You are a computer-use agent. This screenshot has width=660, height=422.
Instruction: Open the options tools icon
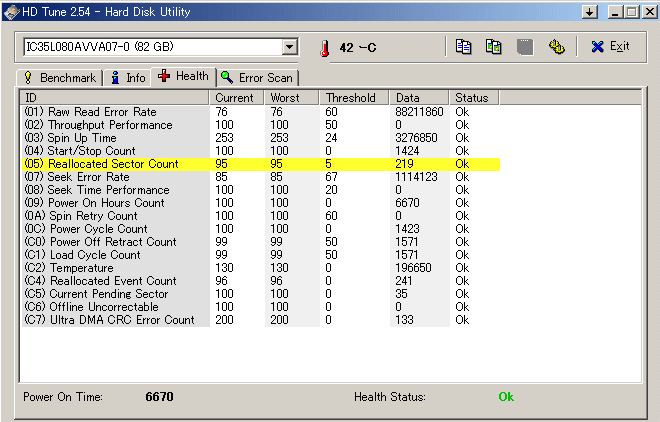click(x=556, y=47)
